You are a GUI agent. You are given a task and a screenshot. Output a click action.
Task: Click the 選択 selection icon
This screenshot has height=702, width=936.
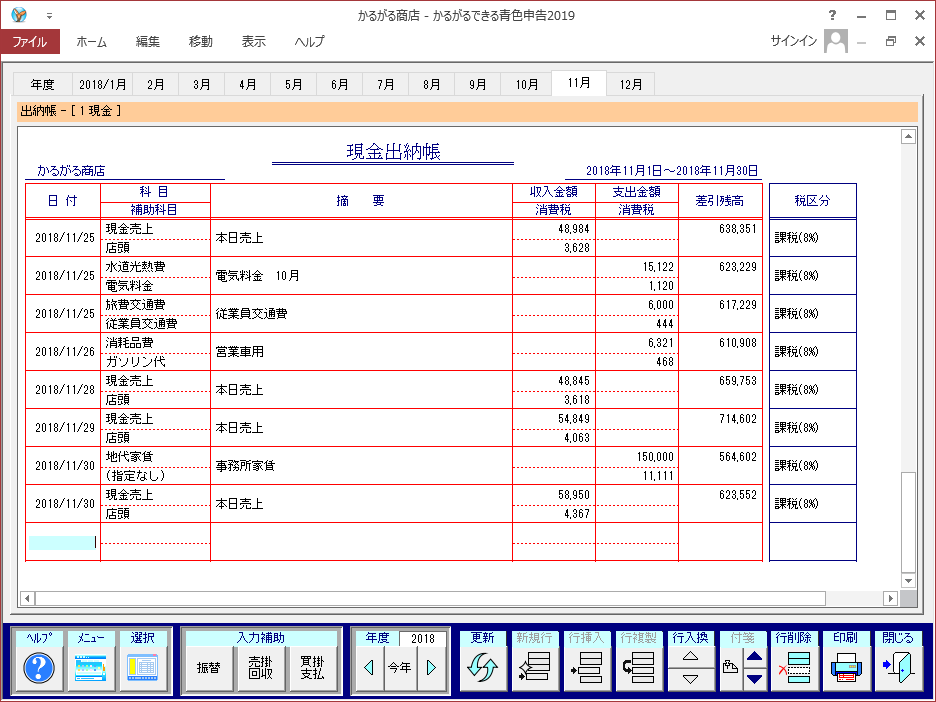(x=143, y=668)
